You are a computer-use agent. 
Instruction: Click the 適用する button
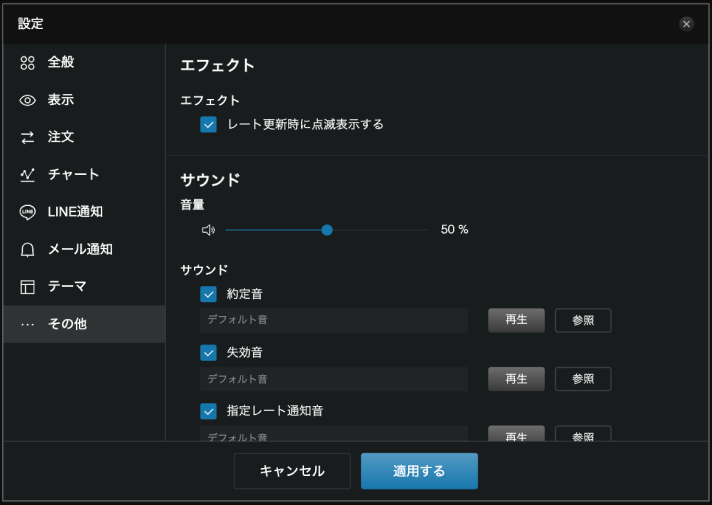point(419,471)
